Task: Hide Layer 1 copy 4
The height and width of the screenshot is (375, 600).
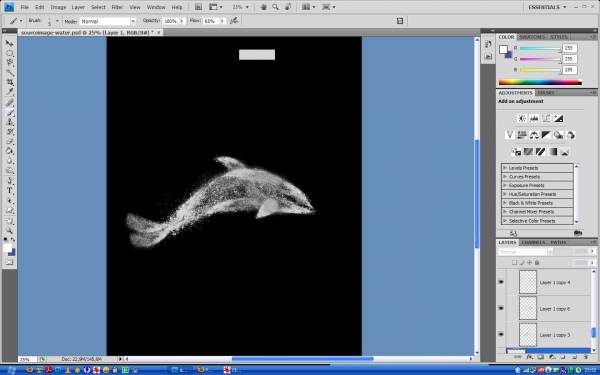Action: point(501,282)
